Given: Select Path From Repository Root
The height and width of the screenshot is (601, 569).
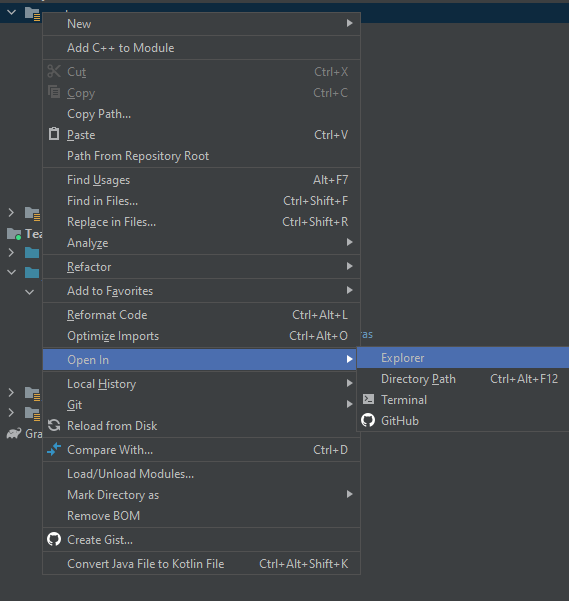Looking at the screenshot, I should 201,156.
